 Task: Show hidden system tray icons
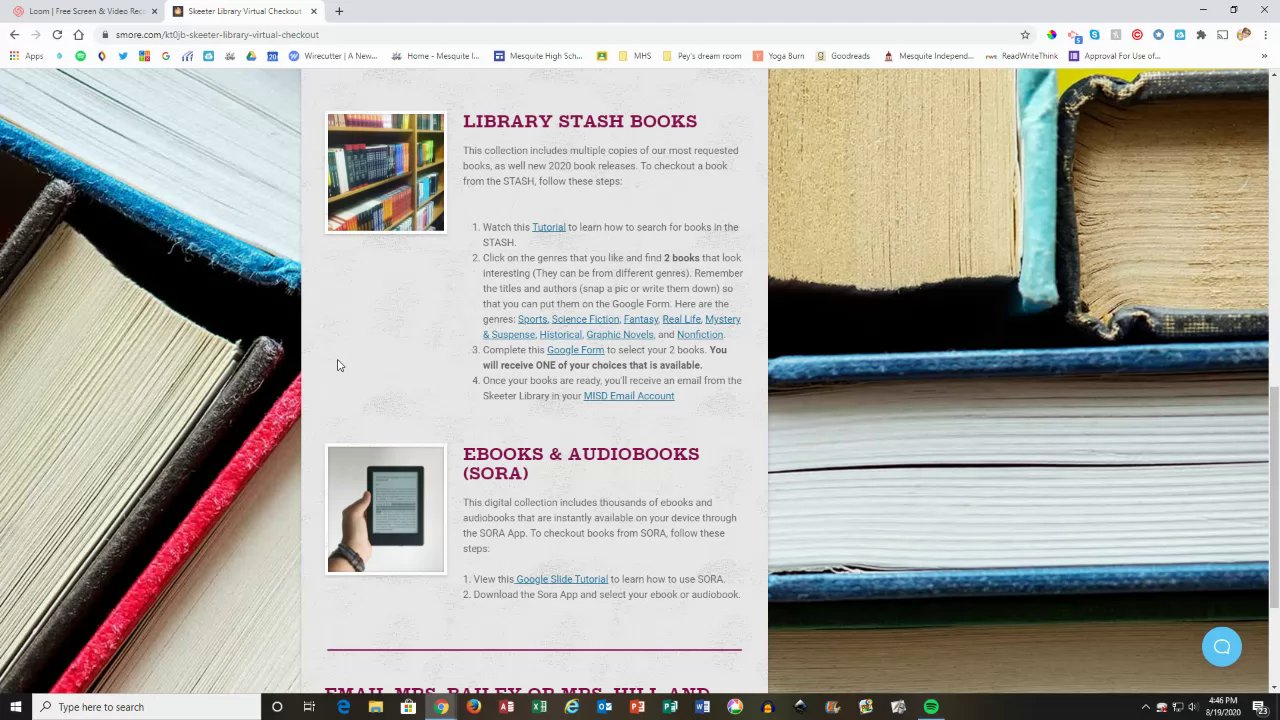[x=1146, y=707]
